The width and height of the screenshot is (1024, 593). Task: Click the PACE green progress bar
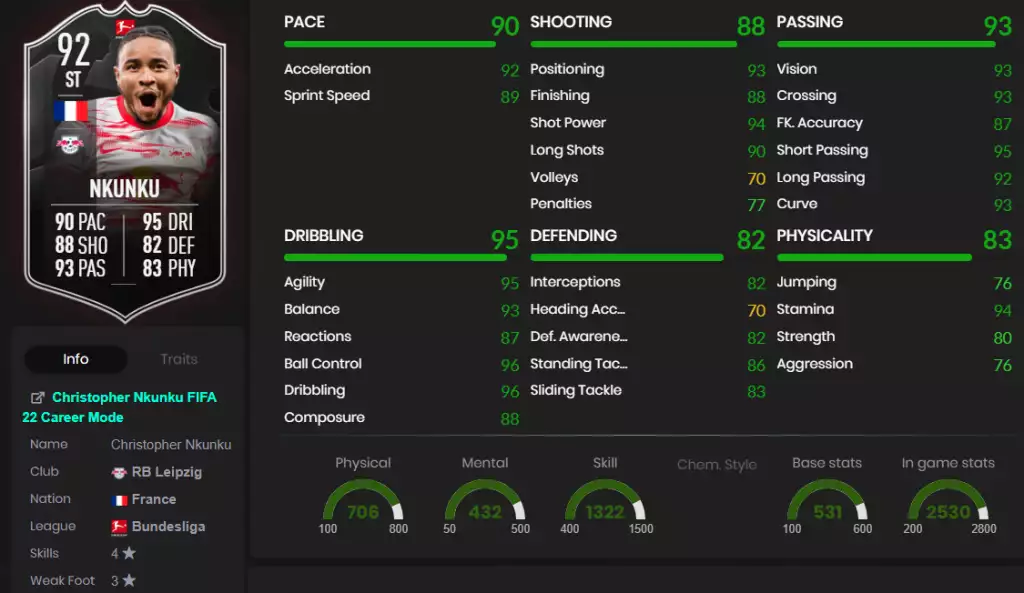(390, 44)
